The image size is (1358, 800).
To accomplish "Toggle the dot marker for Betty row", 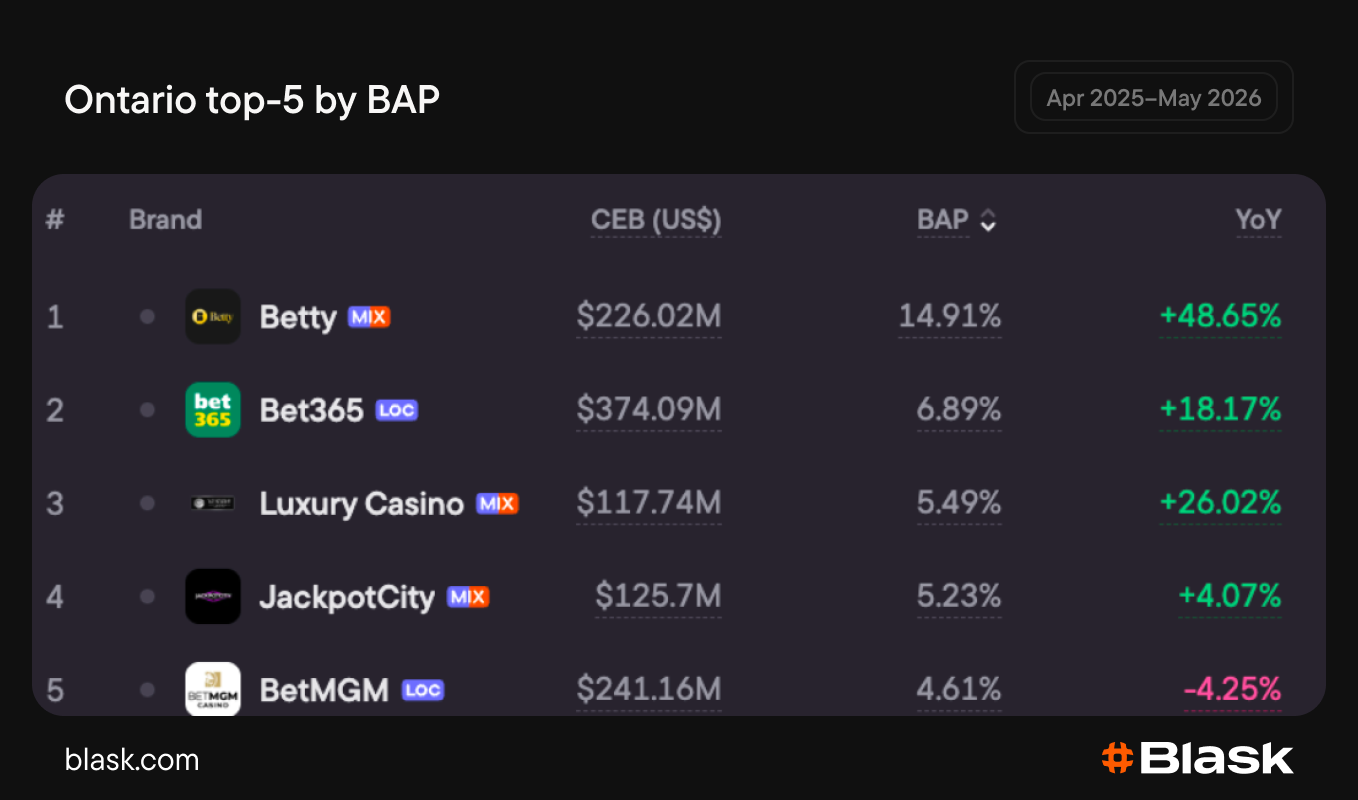I will click(x=147, y=317).
